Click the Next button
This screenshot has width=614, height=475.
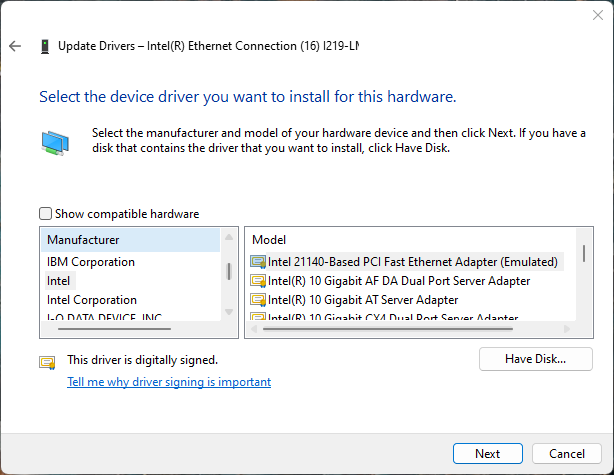[488, 453]
